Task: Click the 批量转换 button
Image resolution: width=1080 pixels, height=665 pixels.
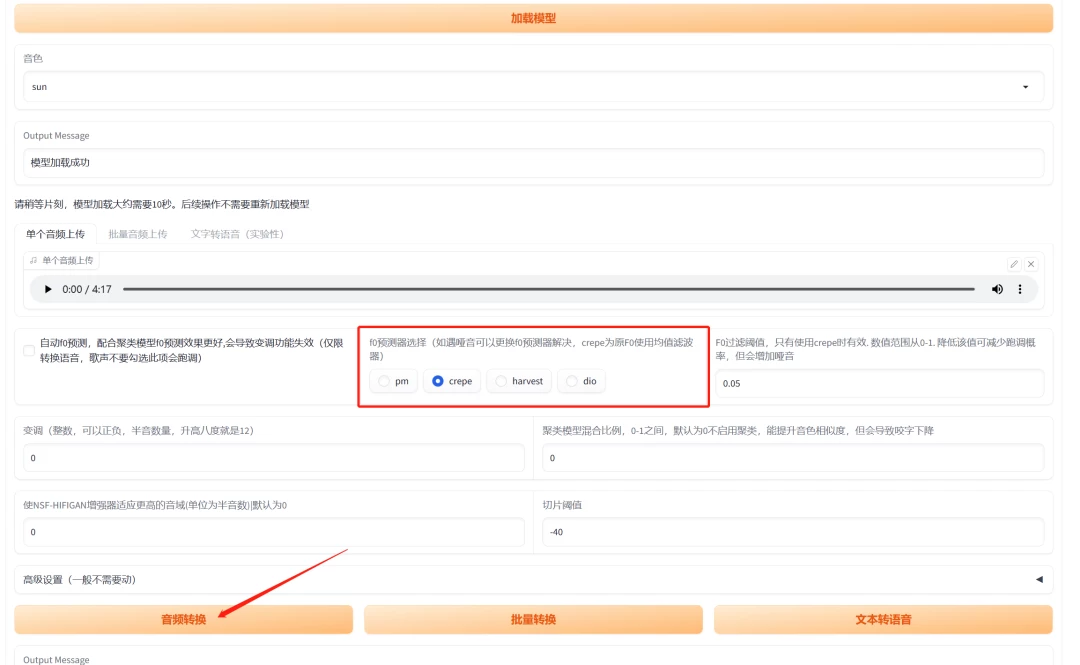Action: click(533, 620)
